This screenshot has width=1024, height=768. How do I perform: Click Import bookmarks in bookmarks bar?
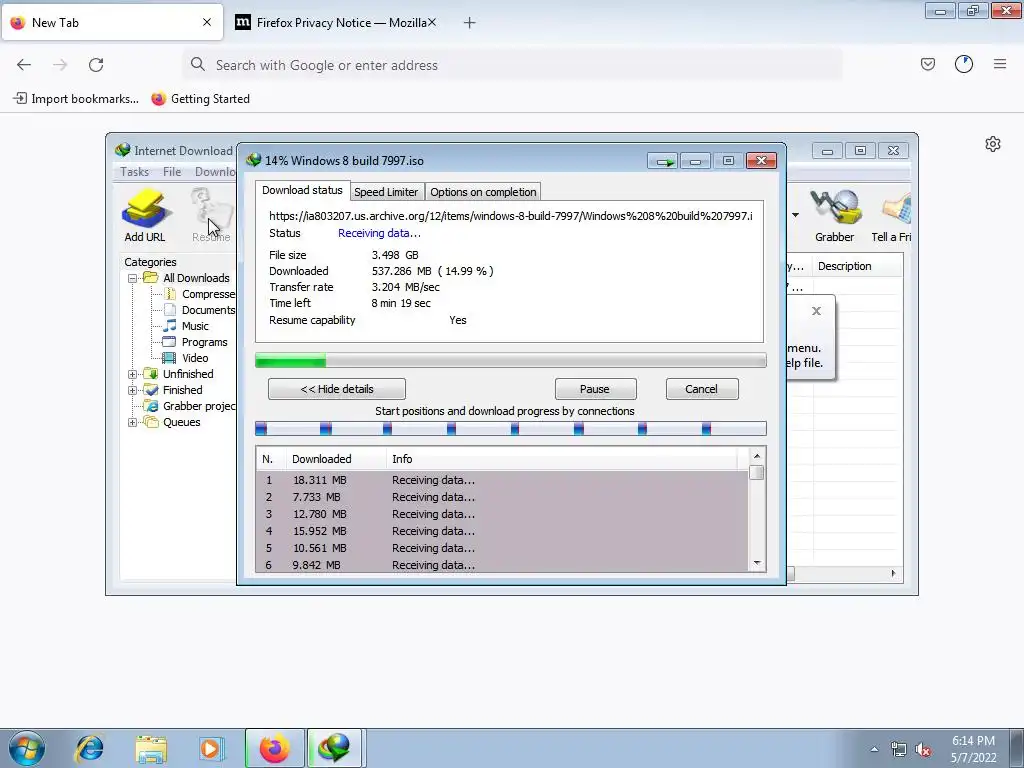point(76,99)
